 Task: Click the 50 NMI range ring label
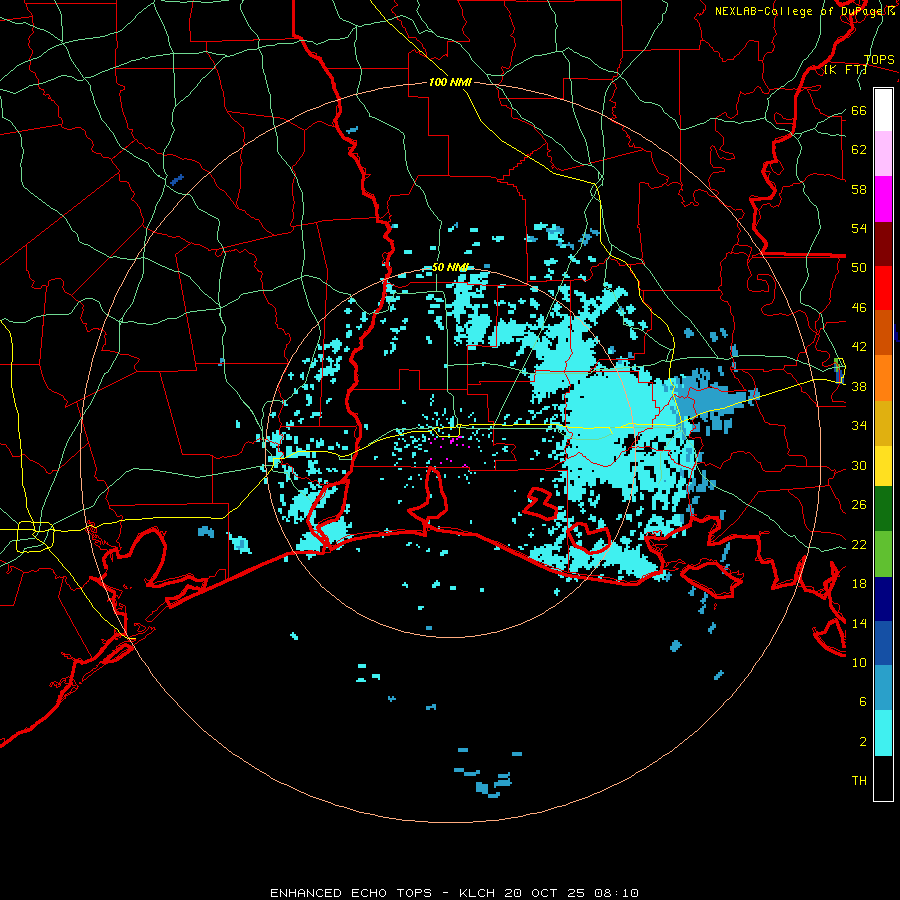coord(450,267)
